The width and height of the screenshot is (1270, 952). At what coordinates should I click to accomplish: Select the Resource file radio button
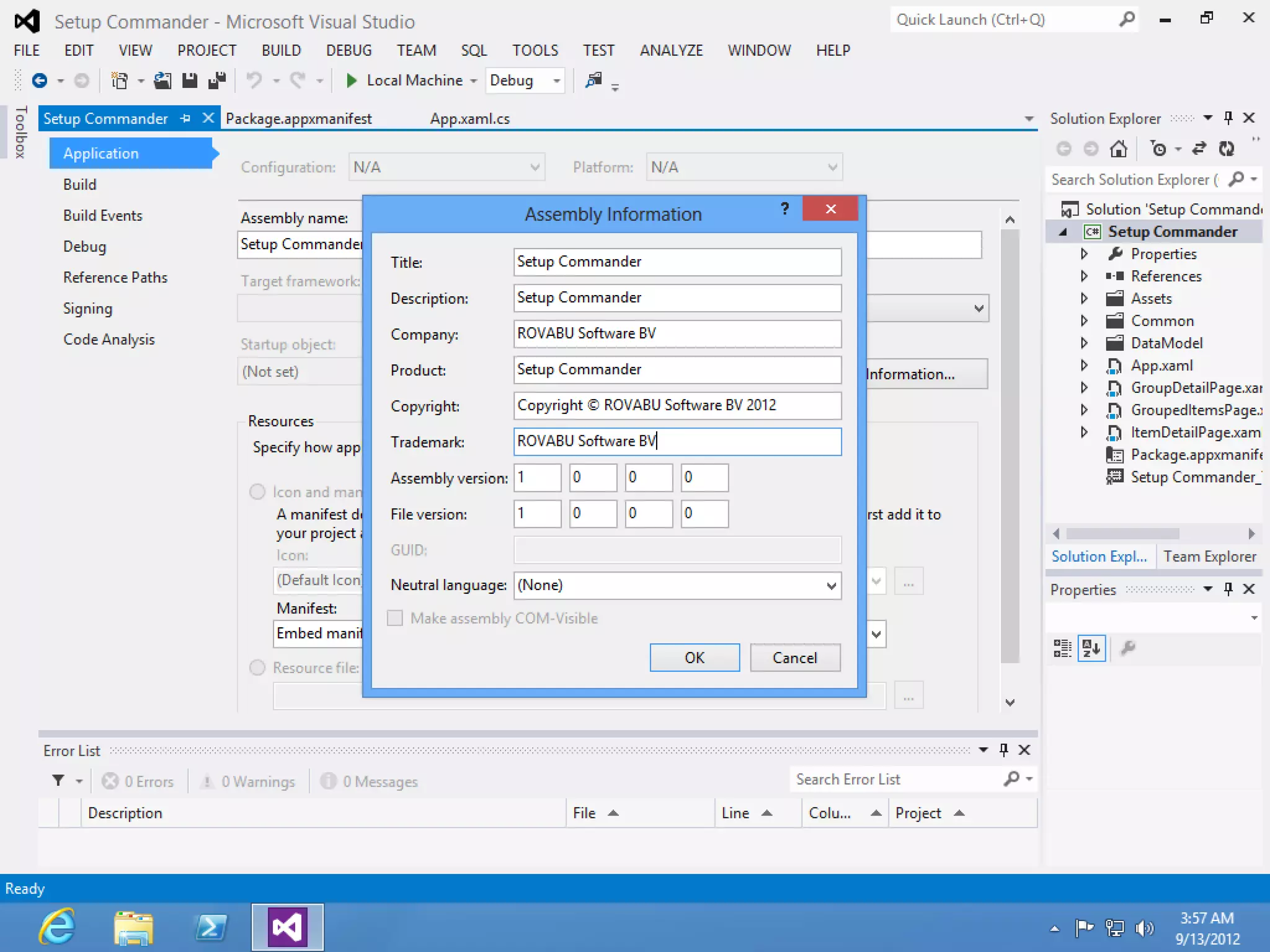pos(257,668)
